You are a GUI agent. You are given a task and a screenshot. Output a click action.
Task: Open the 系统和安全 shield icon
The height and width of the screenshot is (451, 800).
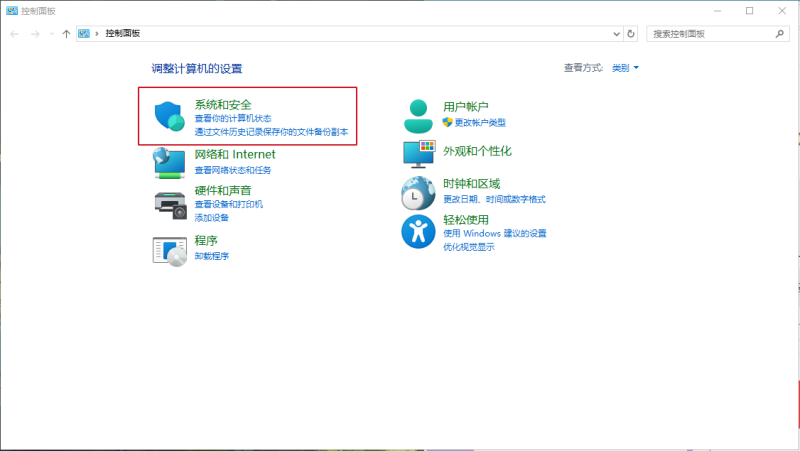[169, 116]
